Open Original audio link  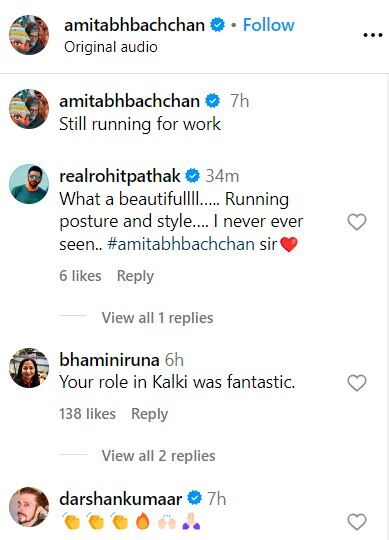[x=111, y=47]
